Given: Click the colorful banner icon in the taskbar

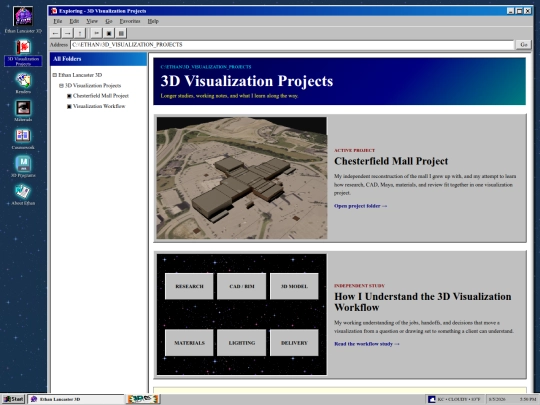Looking at the screenshot, I should point(143,399).
